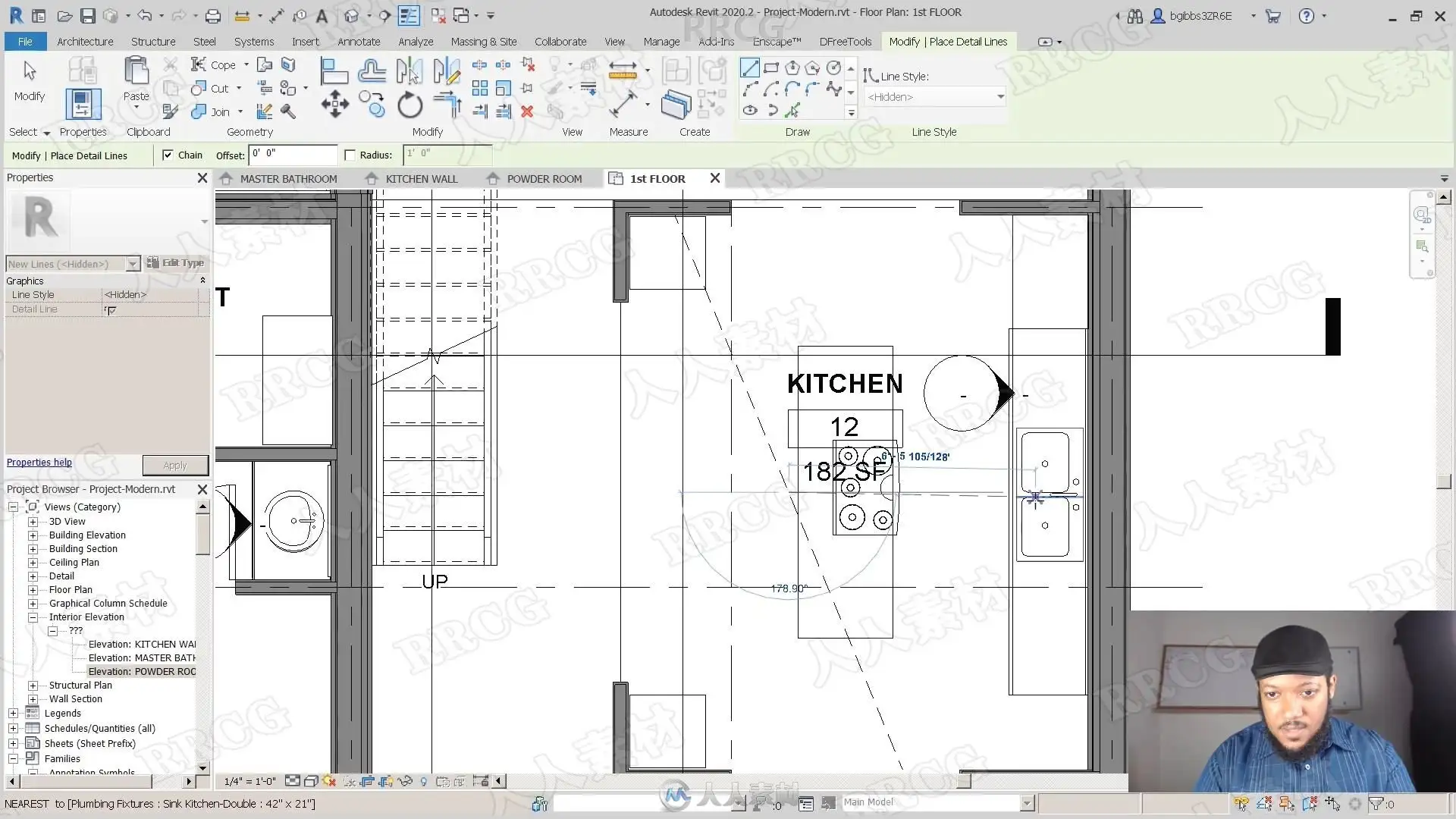This screenshot has width=1456, height=819.
Task: Switch to the Annotate ribbon tab
Action: tap(359, 42)
